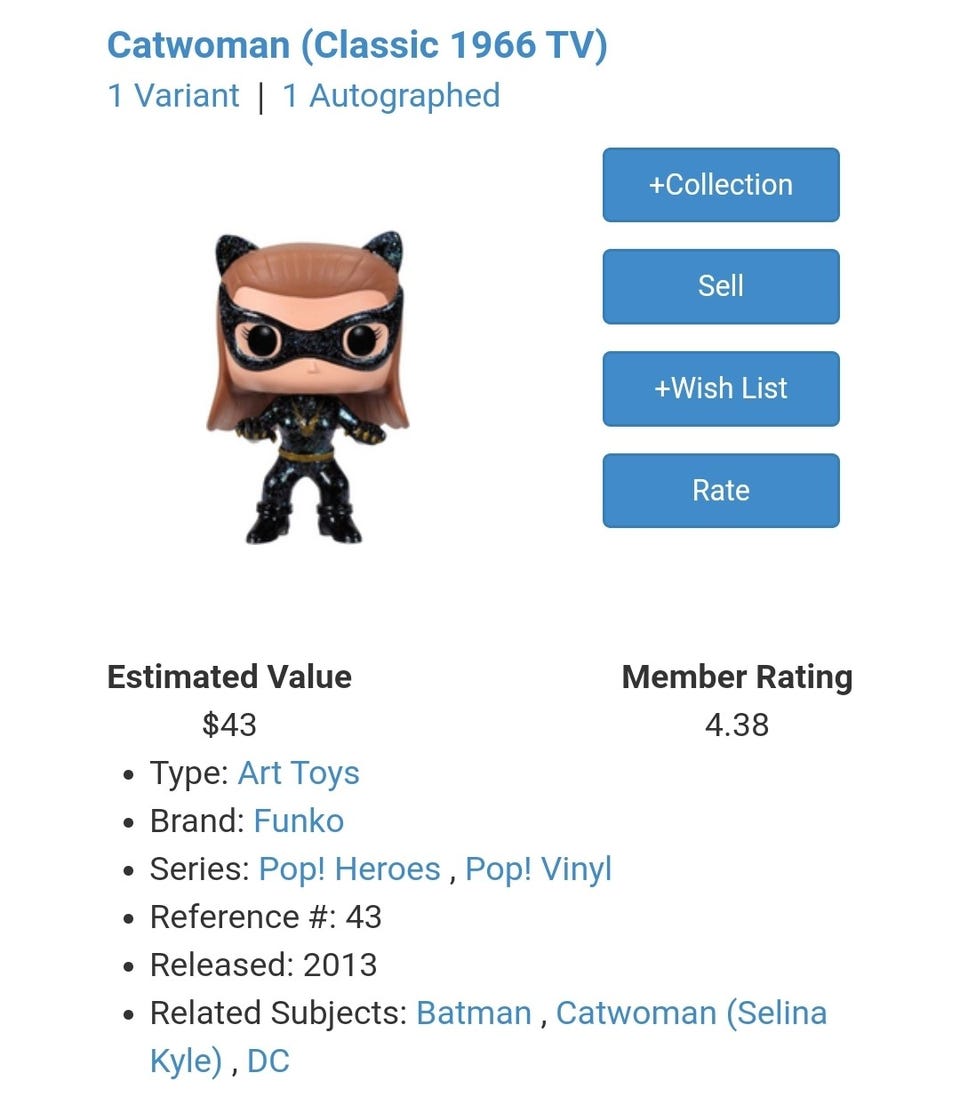Click the Sell button
The image size is (960, 1113).
point(720,286)
